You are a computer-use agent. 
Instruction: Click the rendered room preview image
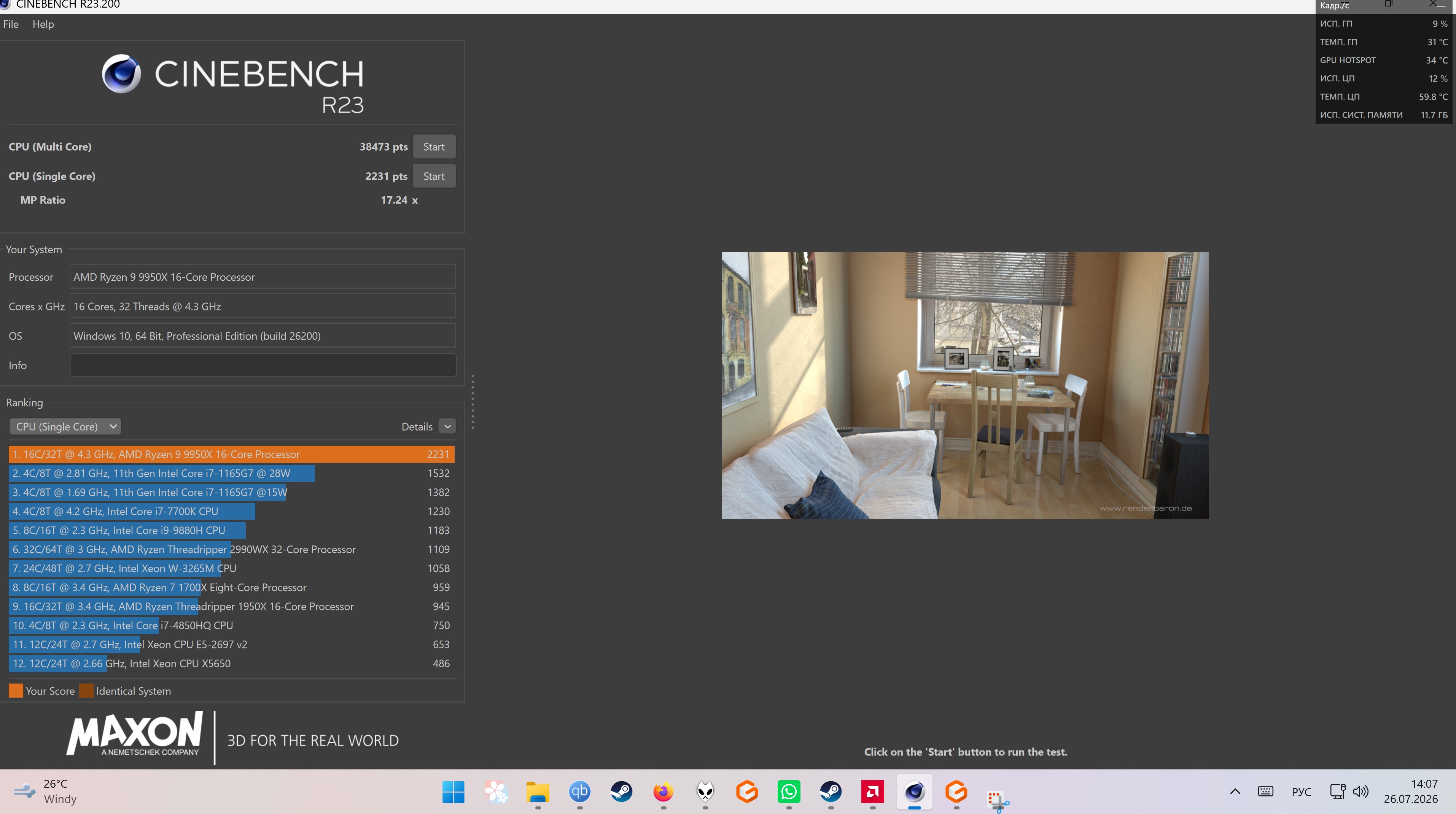coord(965,386)
